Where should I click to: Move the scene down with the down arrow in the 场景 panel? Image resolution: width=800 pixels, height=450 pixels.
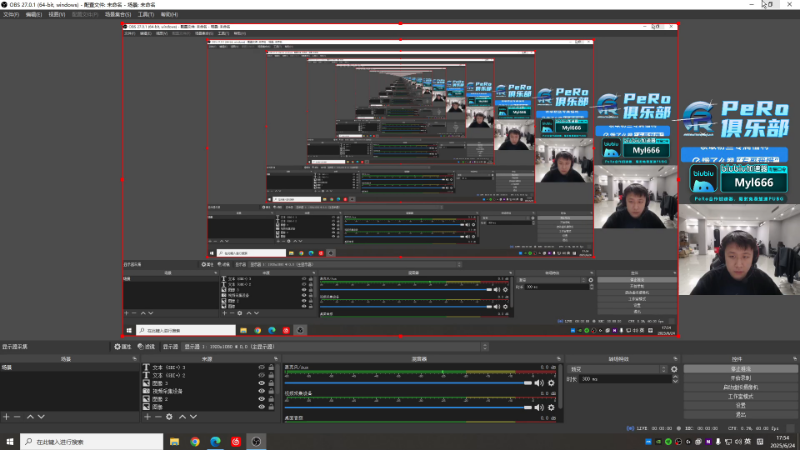41,417
